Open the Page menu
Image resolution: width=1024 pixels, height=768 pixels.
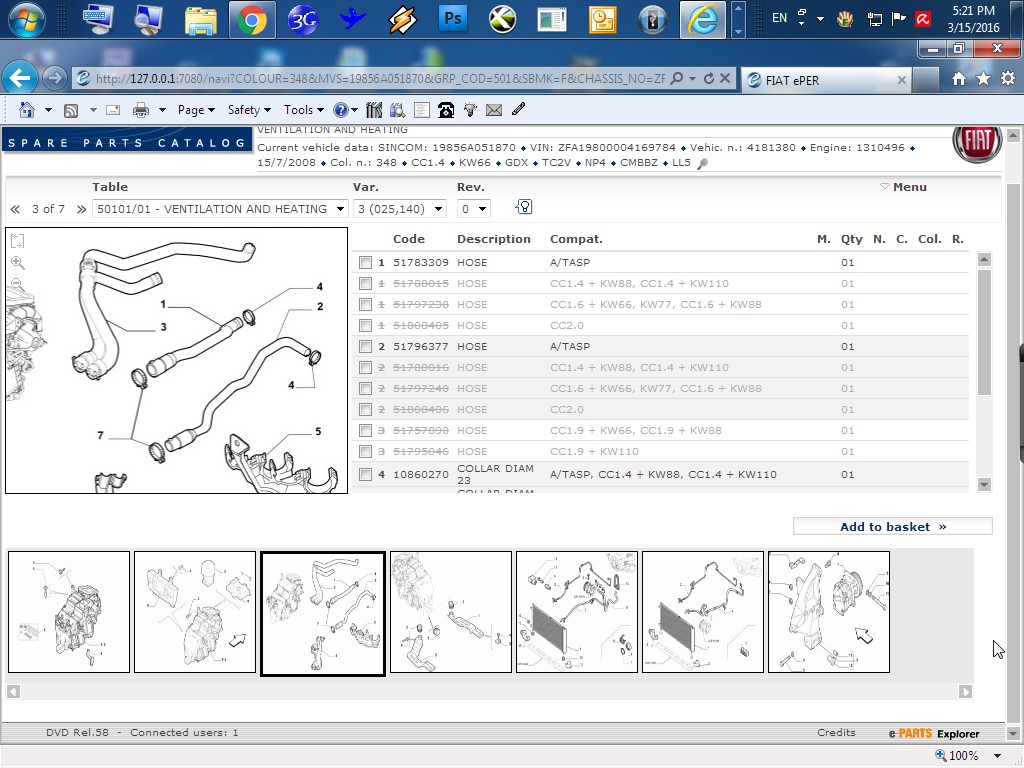(x=196, y=110)
